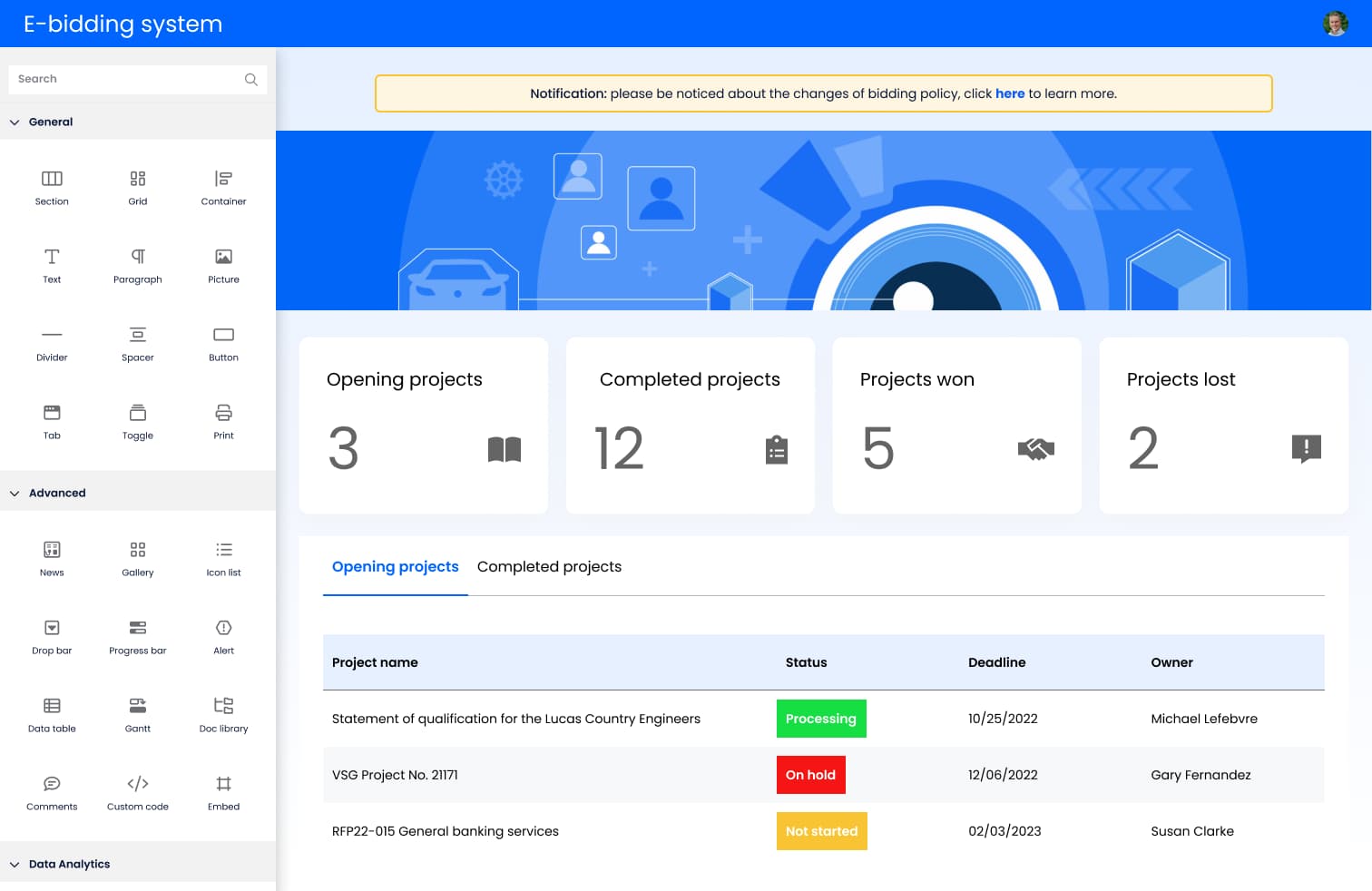Image resolution: width=1372 pixels, height=891 pixels.
Task: Click the 'here' link in notification
Action: click(1009, 93)
